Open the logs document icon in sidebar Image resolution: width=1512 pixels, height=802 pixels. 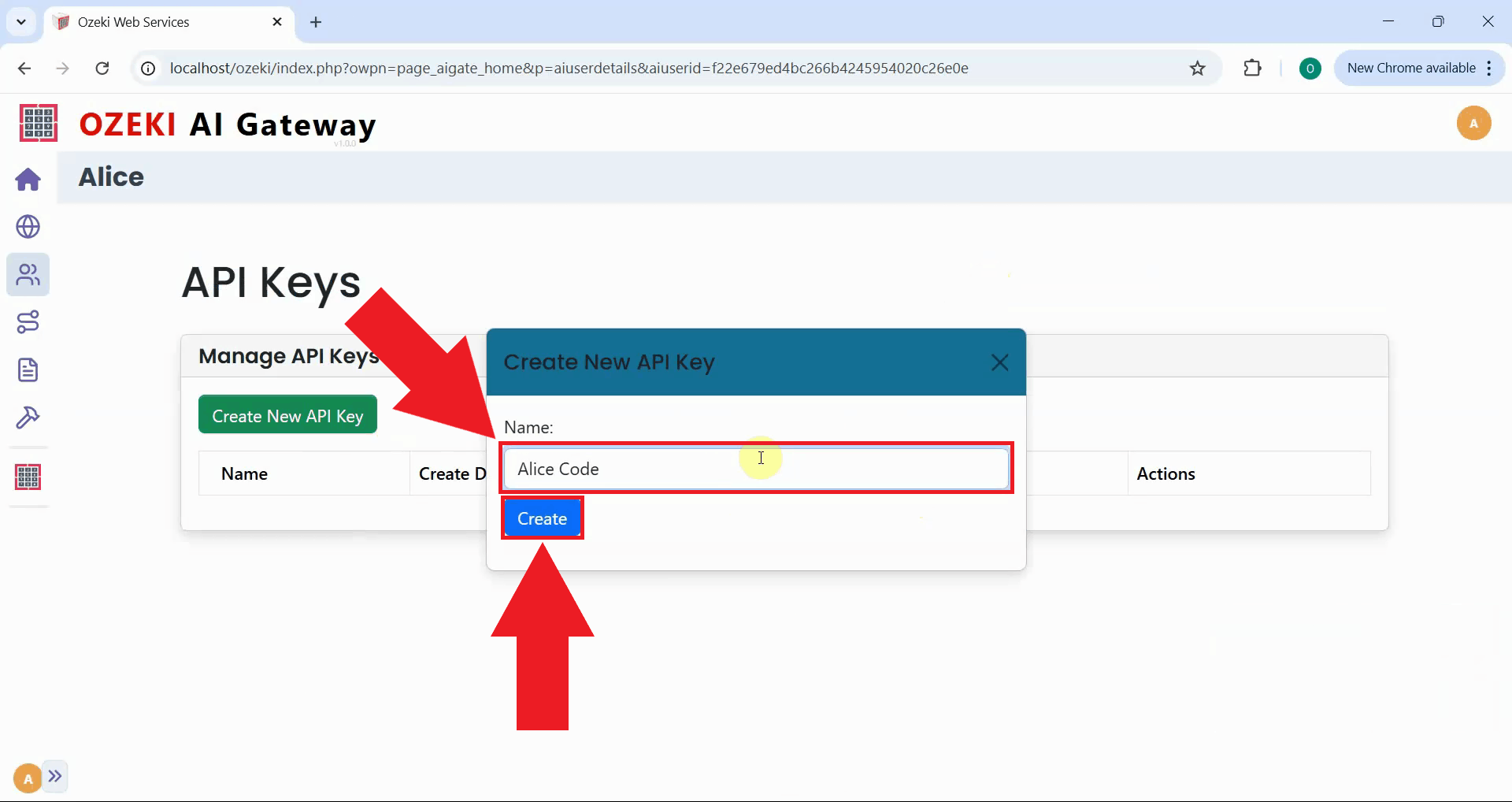click(28, 370)
